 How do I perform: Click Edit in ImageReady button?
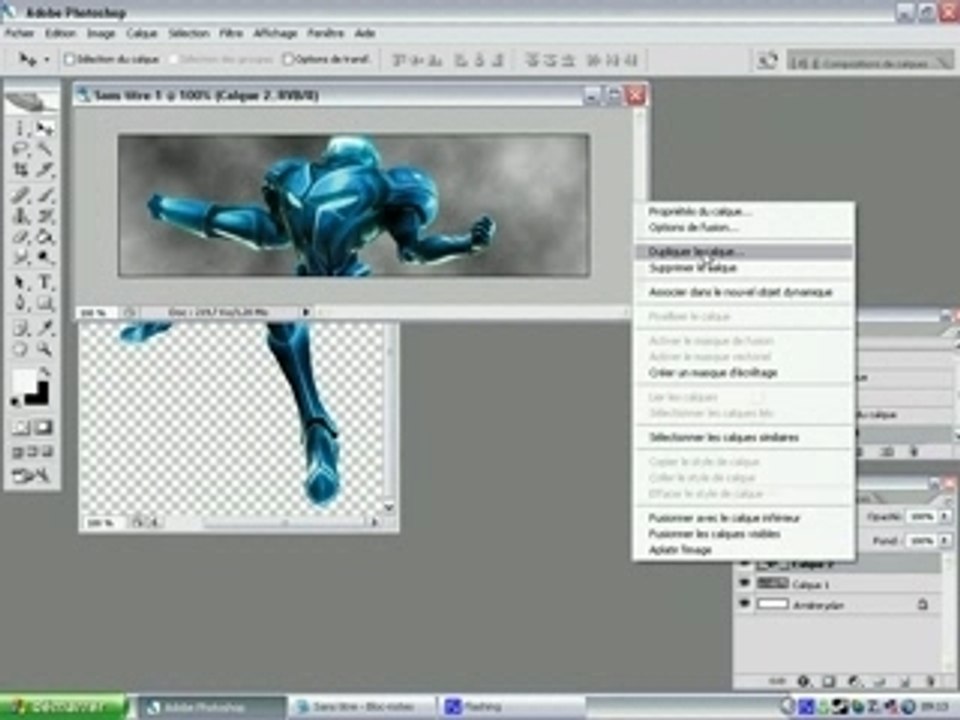point(32,475)
